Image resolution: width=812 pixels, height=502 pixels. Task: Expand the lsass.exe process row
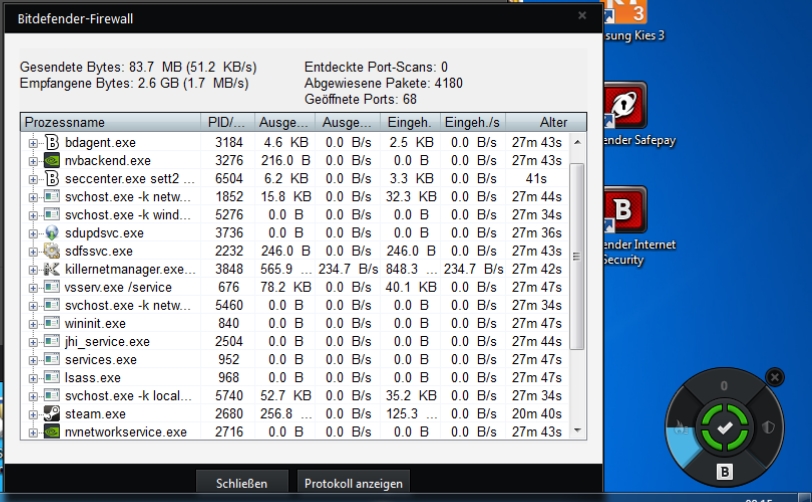33,378
